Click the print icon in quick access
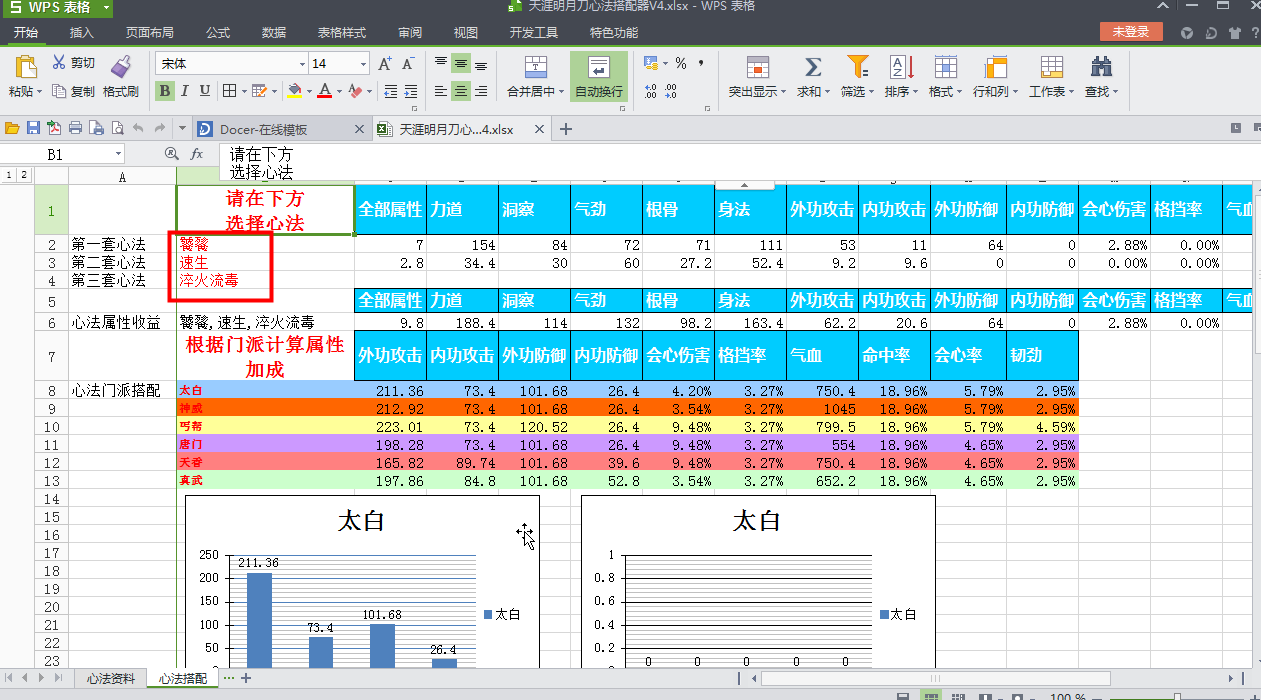This screenshot has width=1261, height=700. [x=75, y=128]
